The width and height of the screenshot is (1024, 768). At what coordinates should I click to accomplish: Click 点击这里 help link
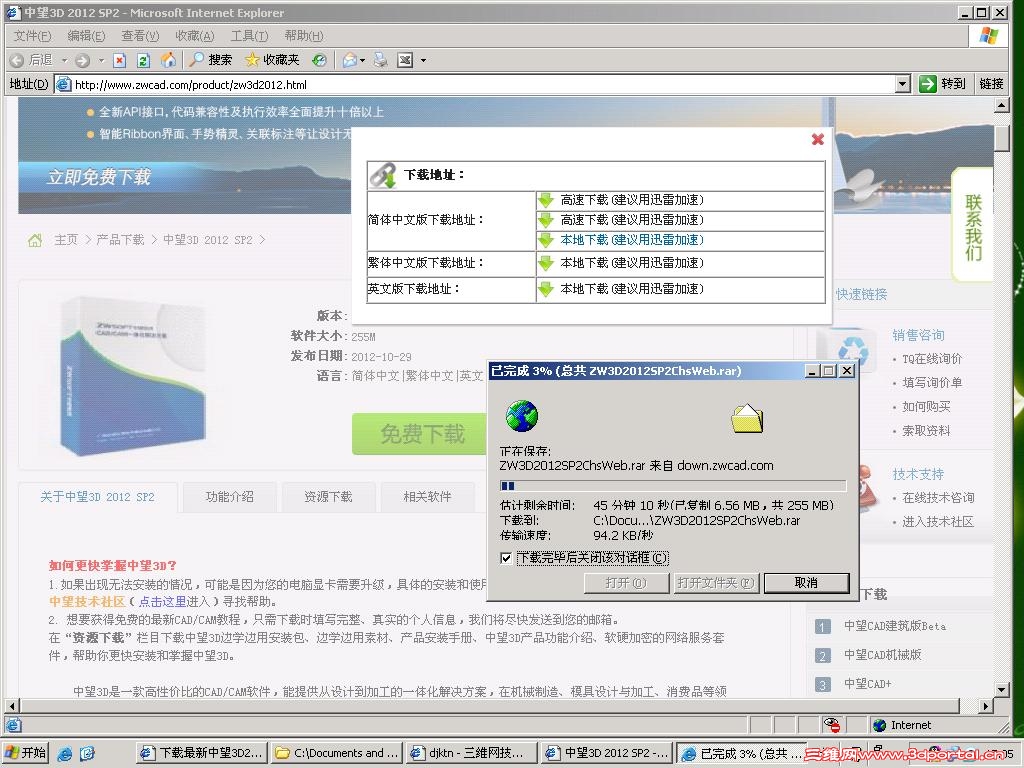click(x=163, y=601)
